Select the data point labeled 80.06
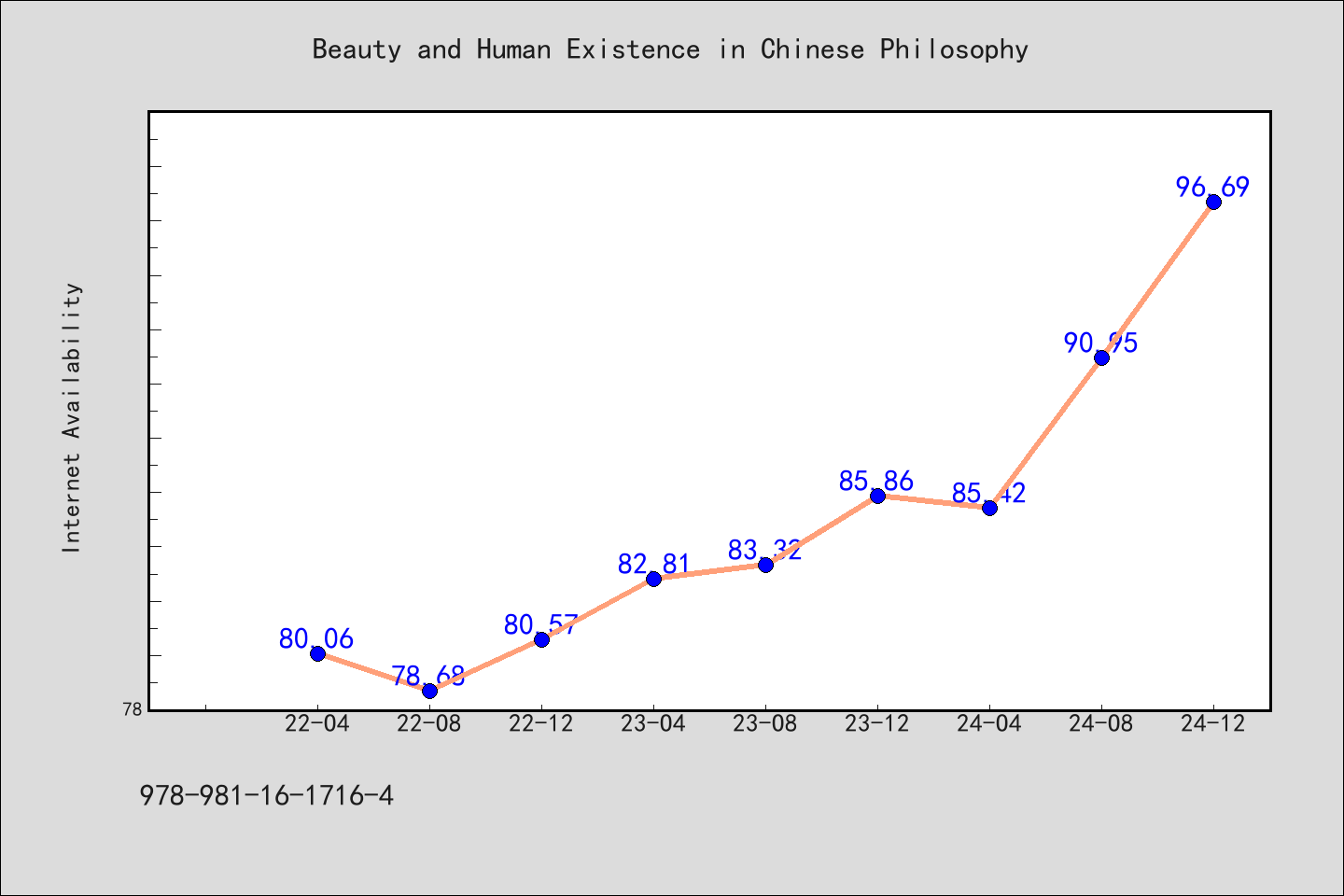1344x896 pixels. click(x=317, y=653)
